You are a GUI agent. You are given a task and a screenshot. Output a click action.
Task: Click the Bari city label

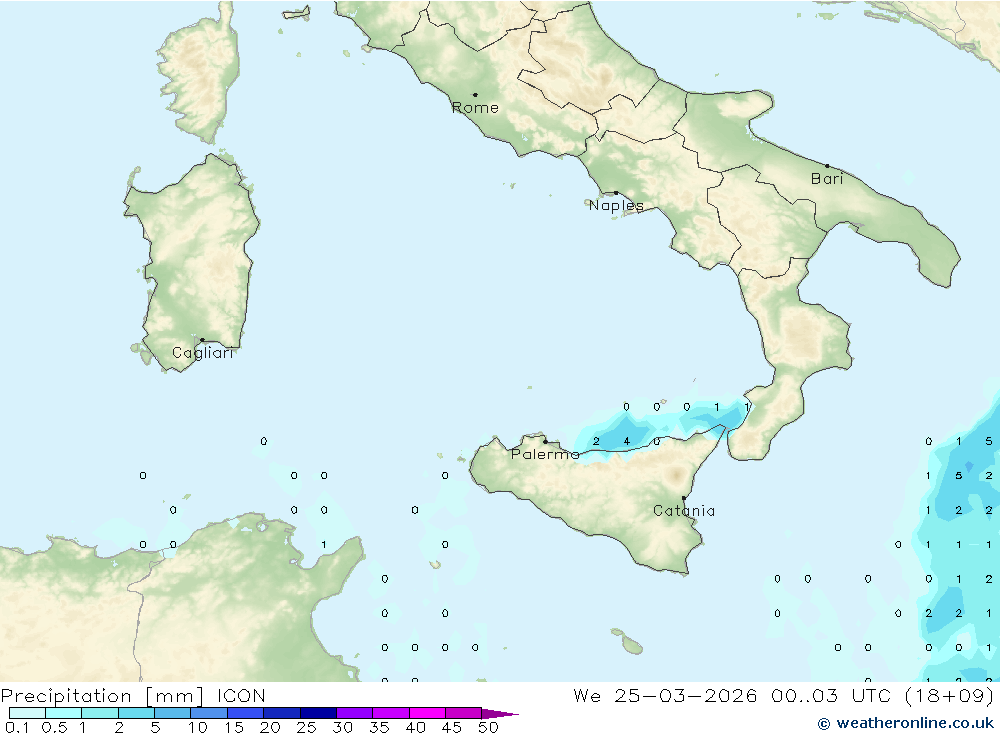(827, 179)
